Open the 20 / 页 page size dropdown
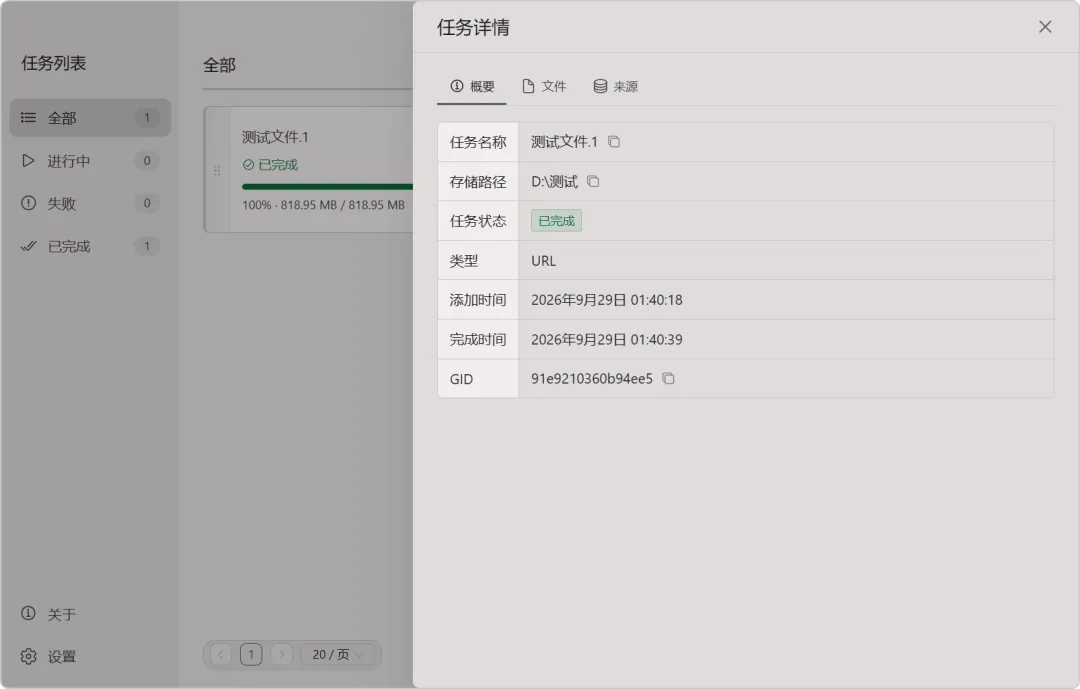The height and width of the screenshot is (689, 1080). pos(340,655)
